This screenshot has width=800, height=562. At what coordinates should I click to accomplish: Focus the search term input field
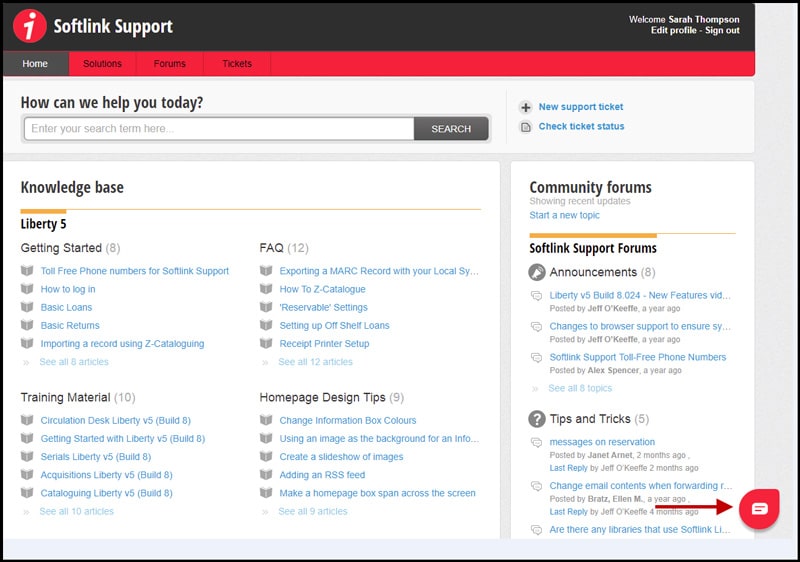coord(219,129)
